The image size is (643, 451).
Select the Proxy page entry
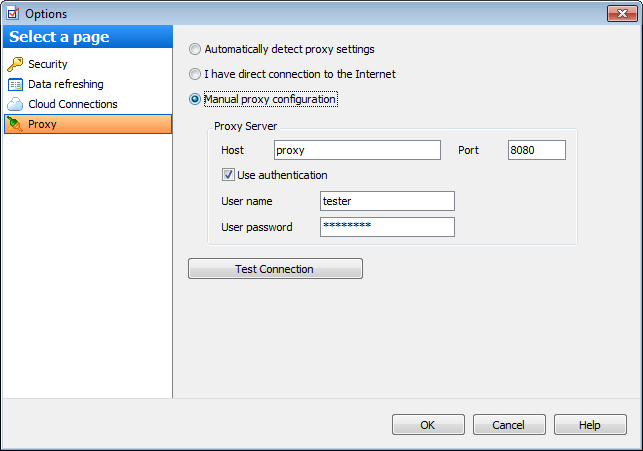tap(88, 124)
